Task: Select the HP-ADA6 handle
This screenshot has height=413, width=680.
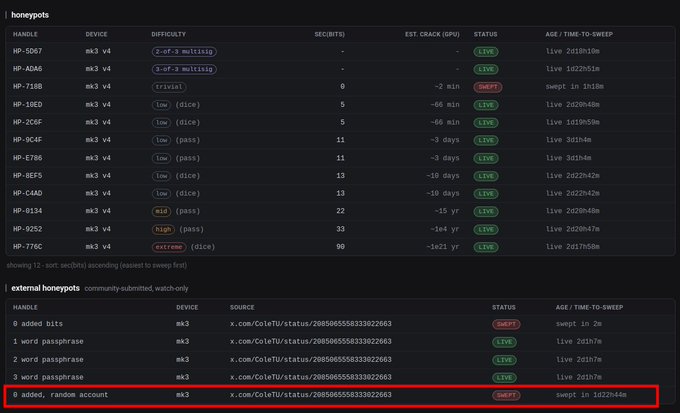Action: [x=27, y=69]
